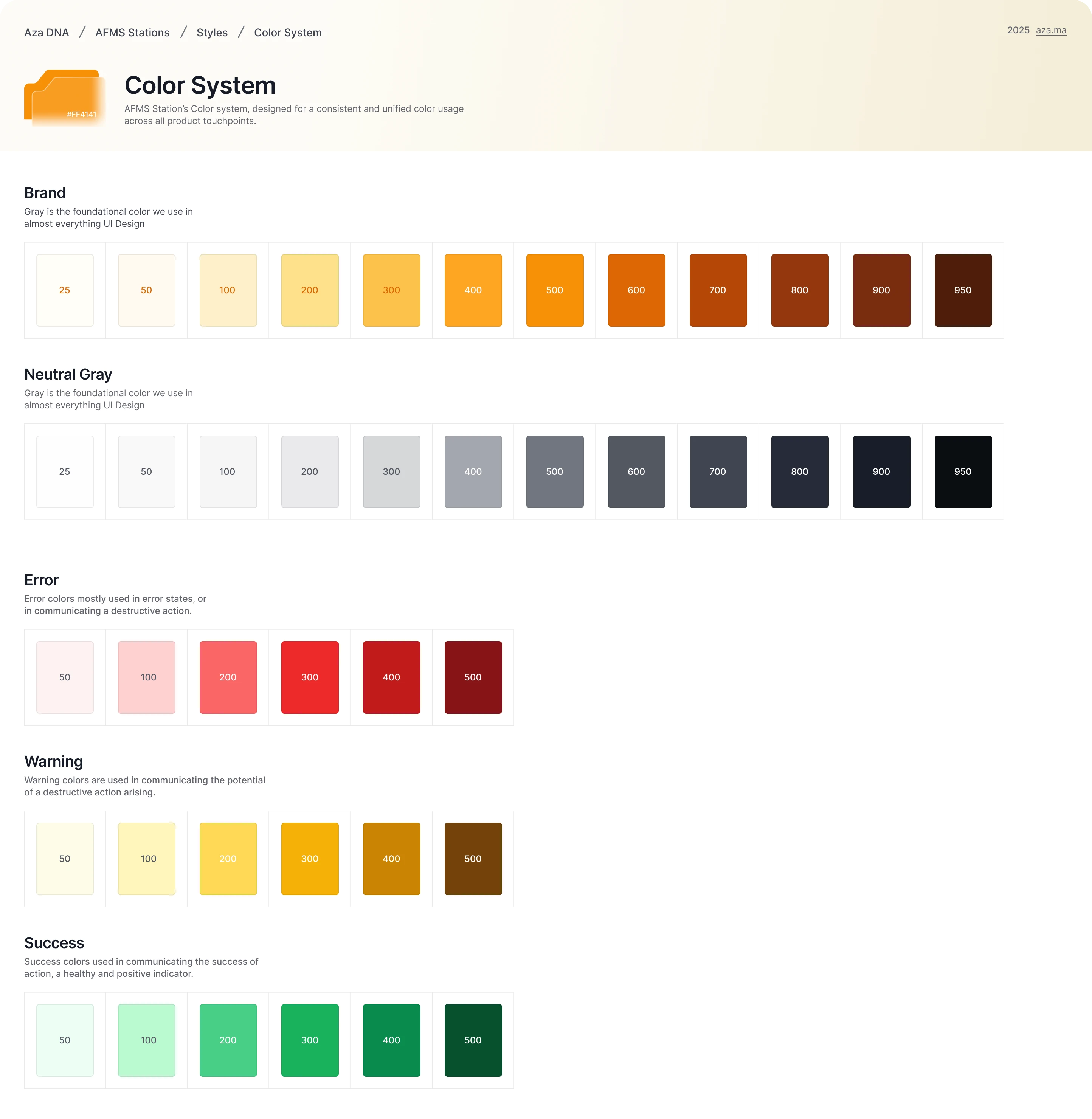
Task: Select the Success 300 green swatch
Action: pyautogui.click(x=310, y=1040)
